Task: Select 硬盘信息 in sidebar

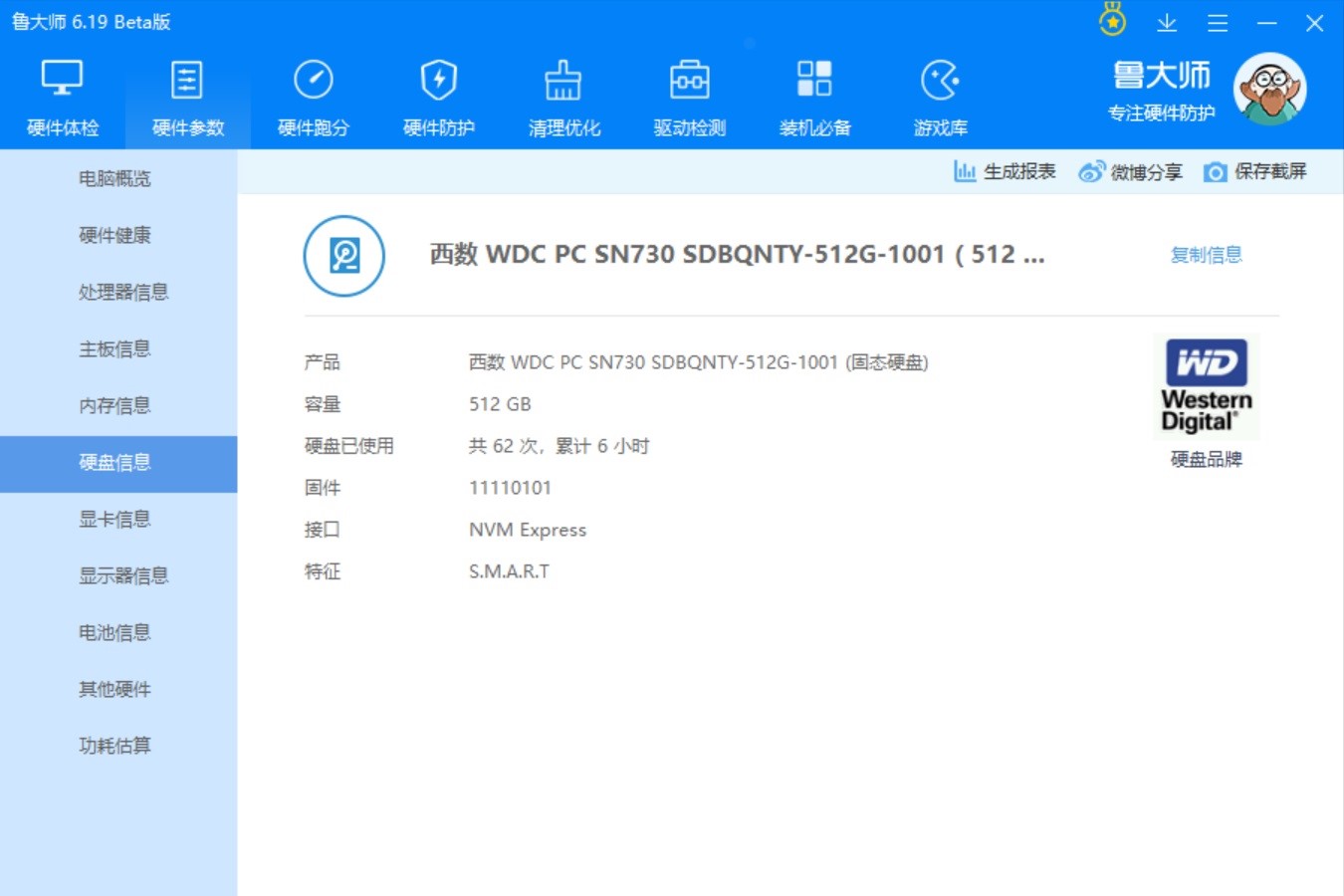Action: click(118, 464)
